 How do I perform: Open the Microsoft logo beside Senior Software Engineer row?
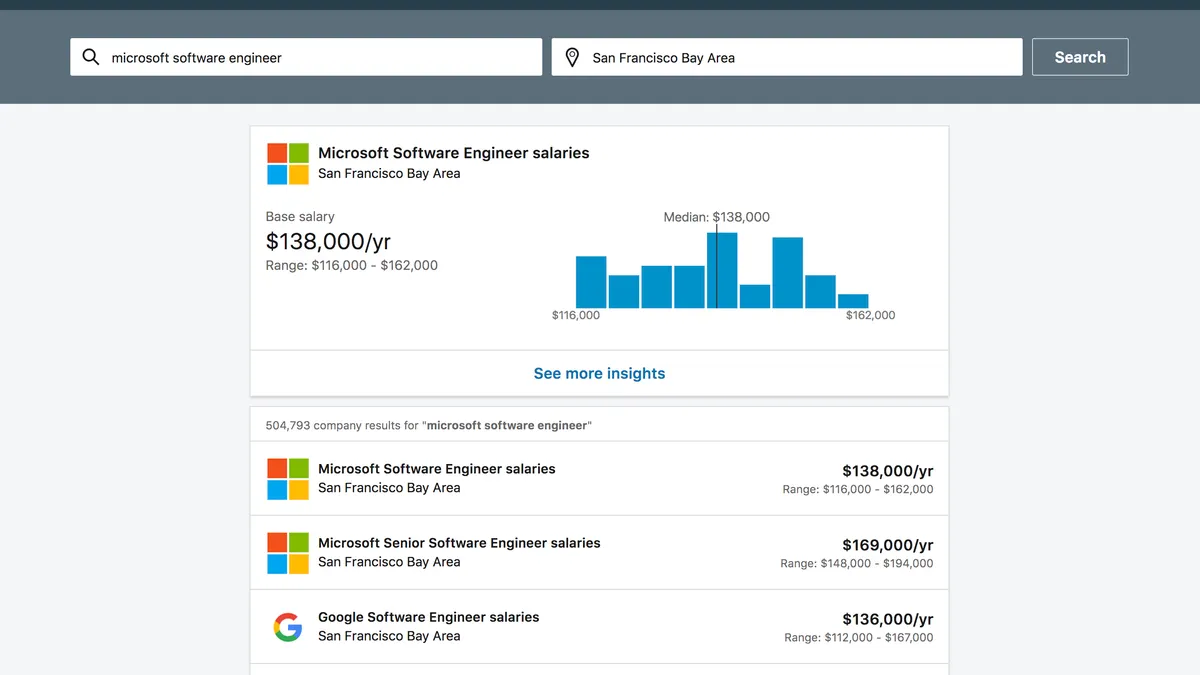coord(288,553)
